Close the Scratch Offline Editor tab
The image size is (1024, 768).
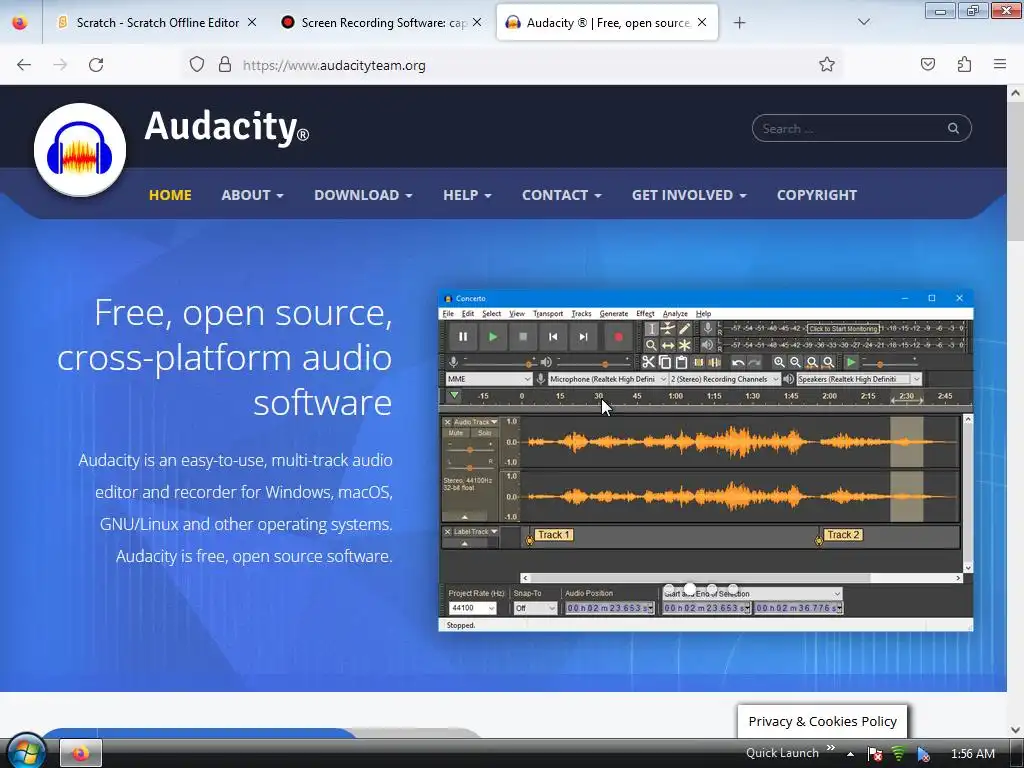point(252,22)
